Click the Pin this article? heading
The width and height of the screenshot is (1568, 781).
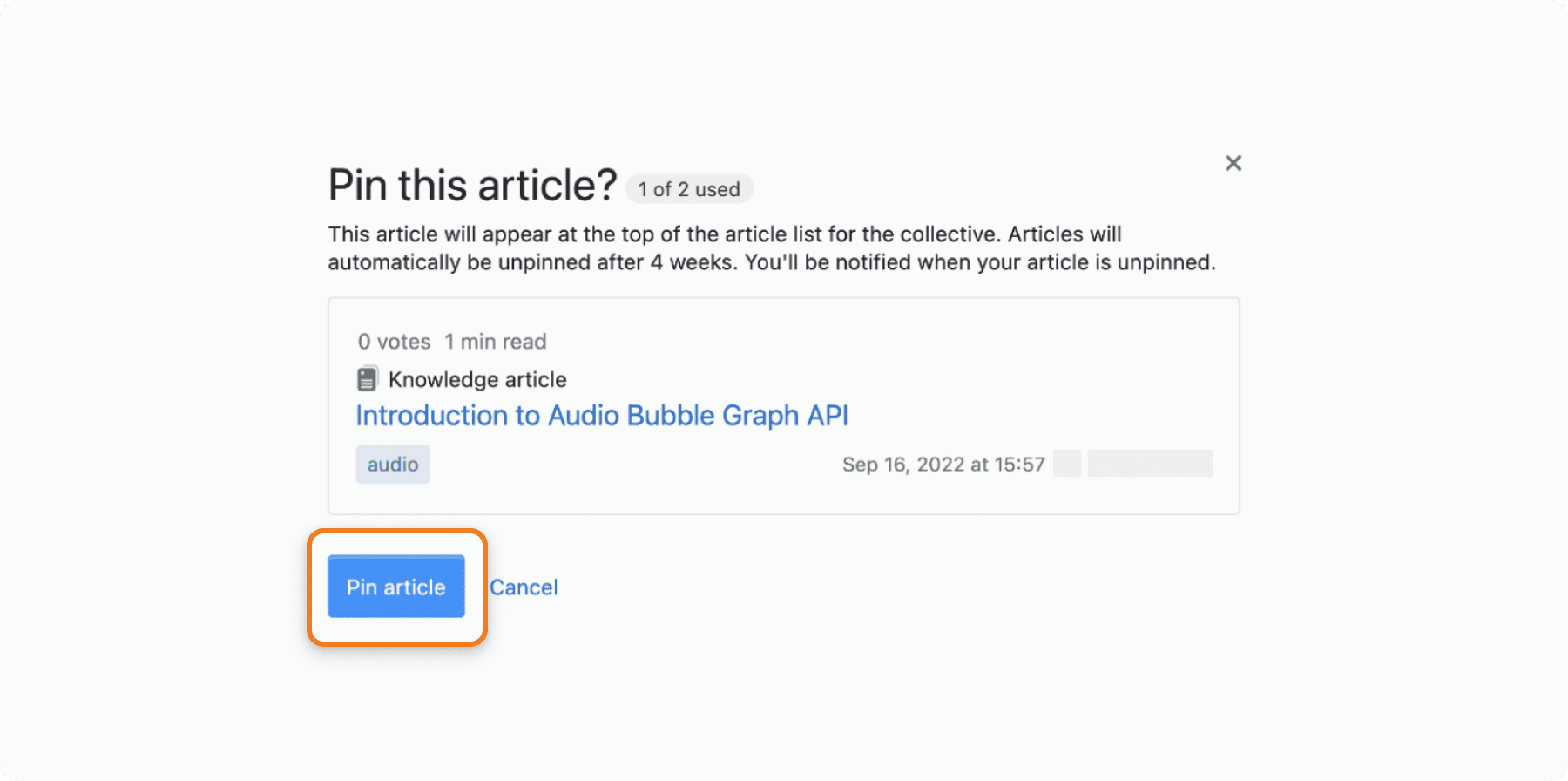click(x=473, y=185)
